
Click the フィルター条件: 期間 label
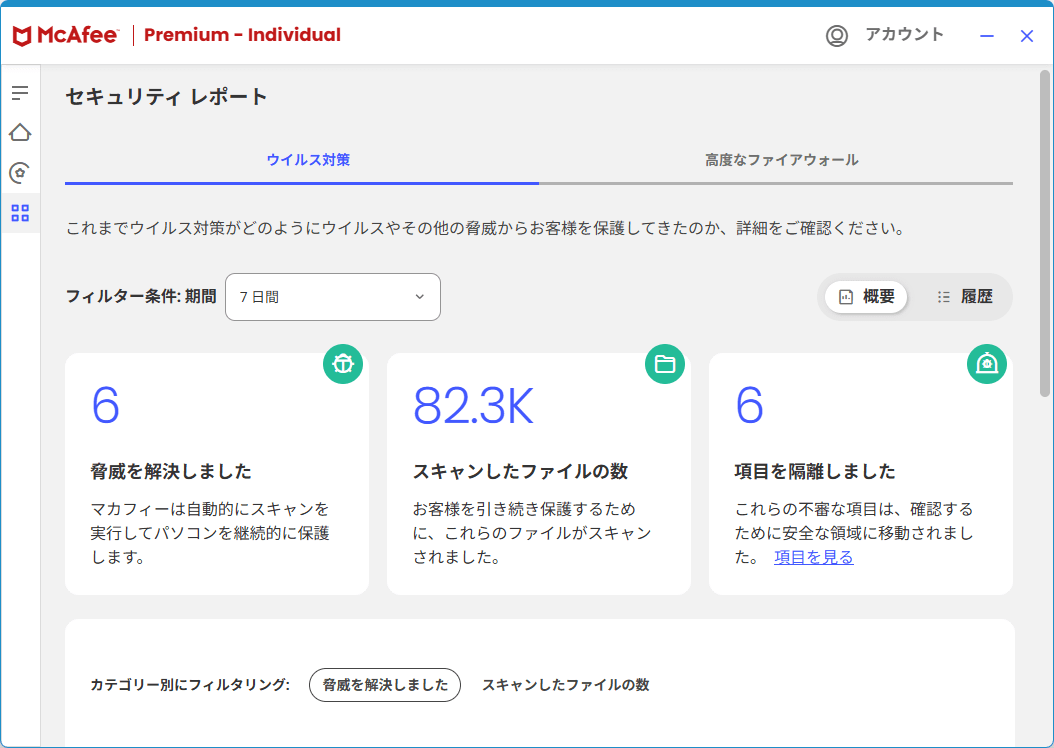tap(141, 296)
